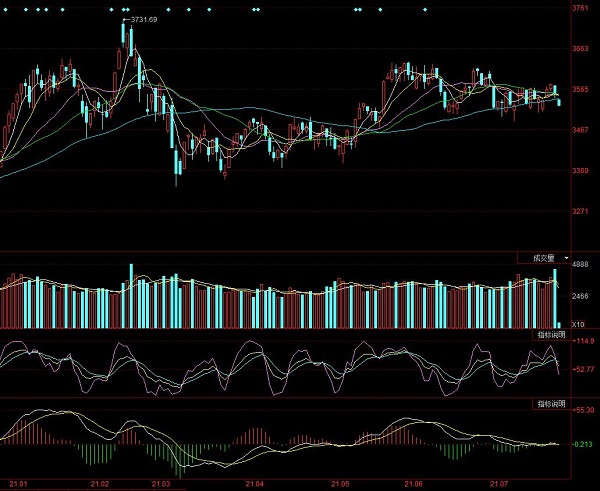Click the 21.06 date label

411,484
